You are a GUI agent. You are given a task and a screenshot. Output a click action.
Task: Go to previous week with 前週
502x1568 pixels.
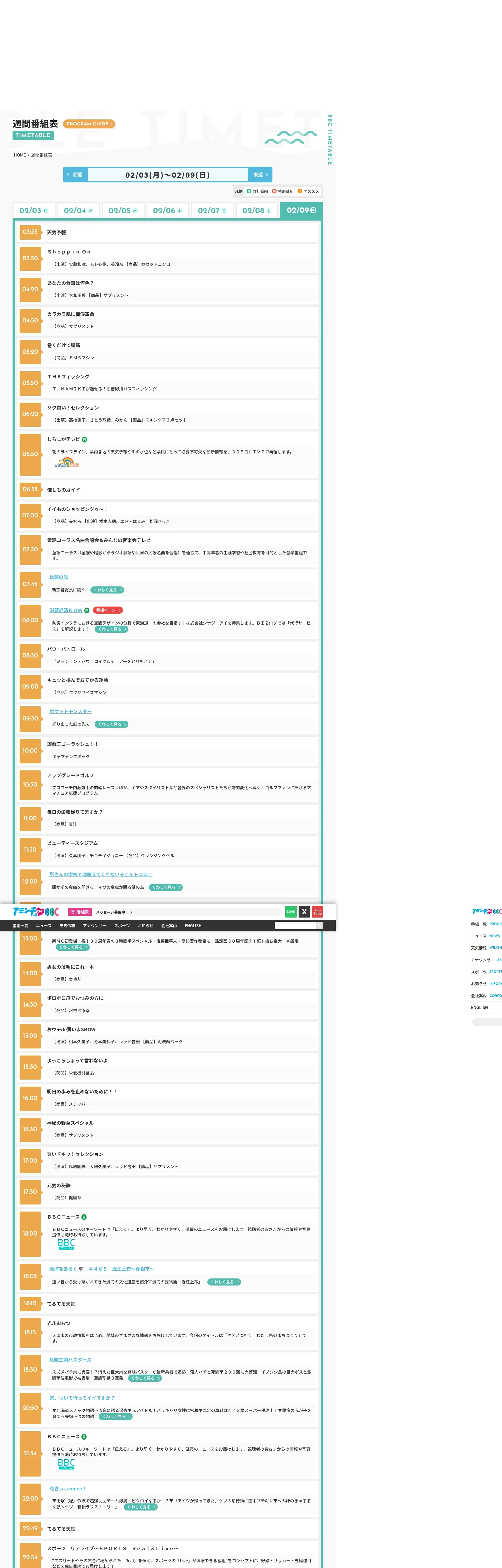tap(76, 175)
